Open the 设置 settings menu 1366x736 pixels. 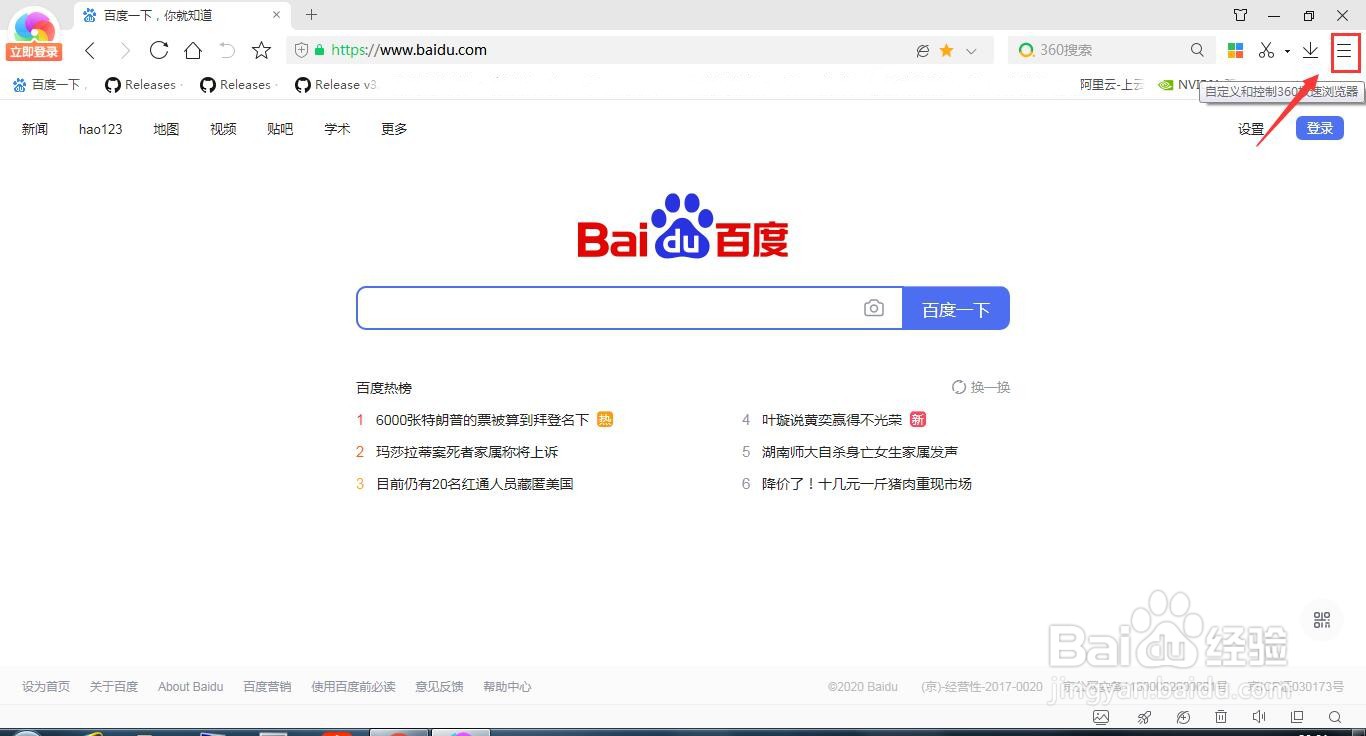1251,129
